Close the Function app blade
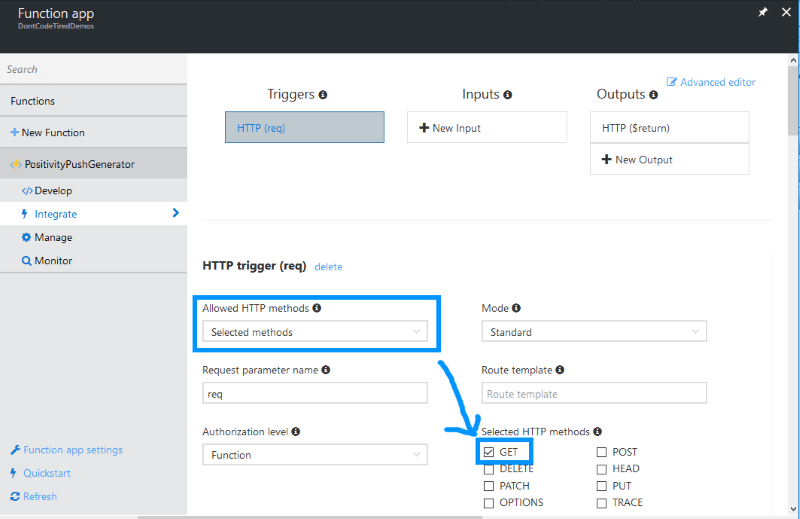This screenshot has height=519, width=800. [x=786, y=12]
